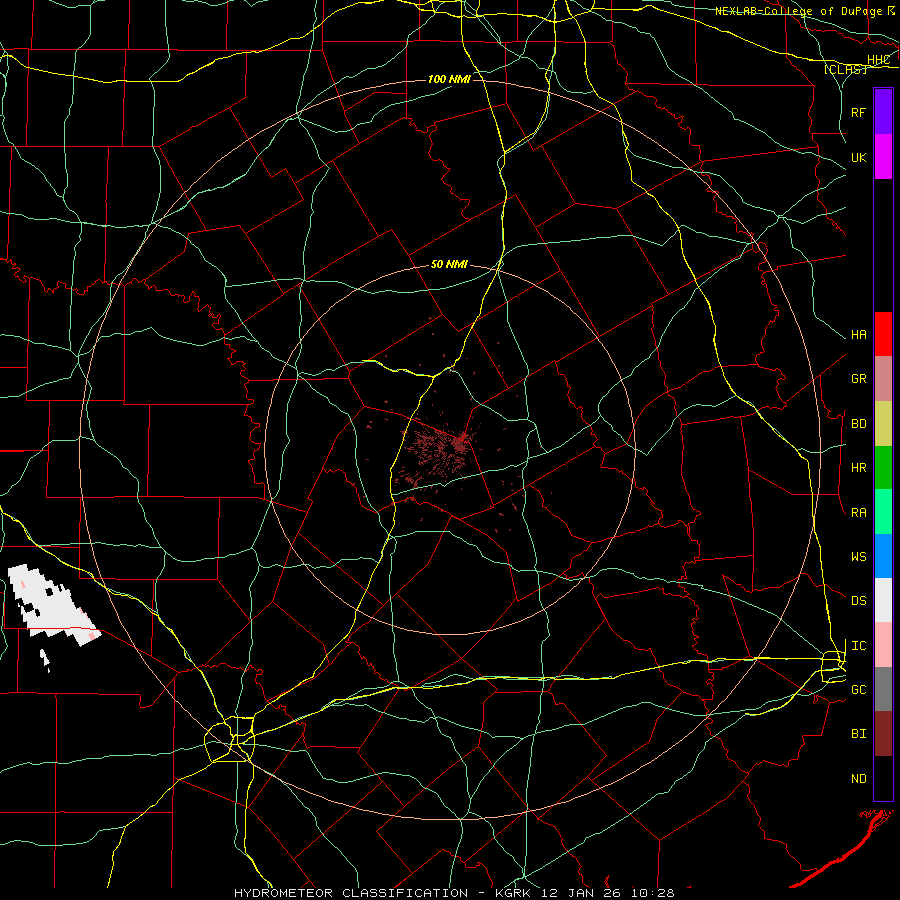Click the ND legend label
This screenshot has height=900, width=900.
pyautogui.click(x=858, y=779)
